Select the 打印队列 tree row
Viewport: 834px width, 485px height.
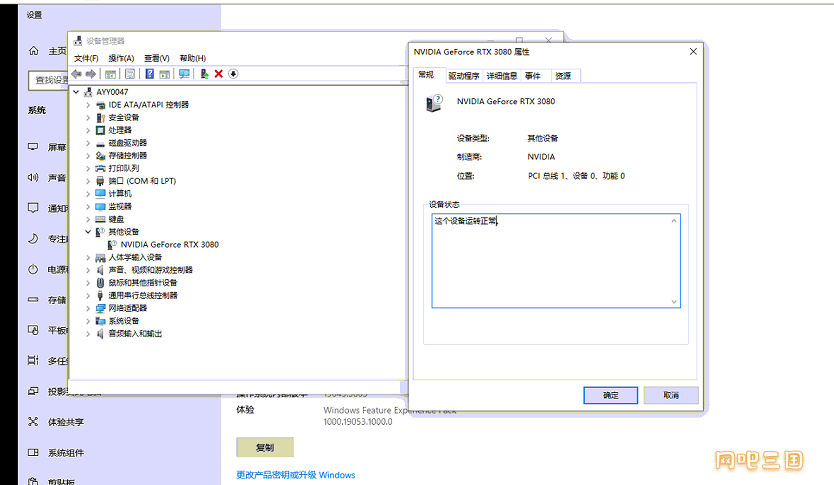pos(123,168)
